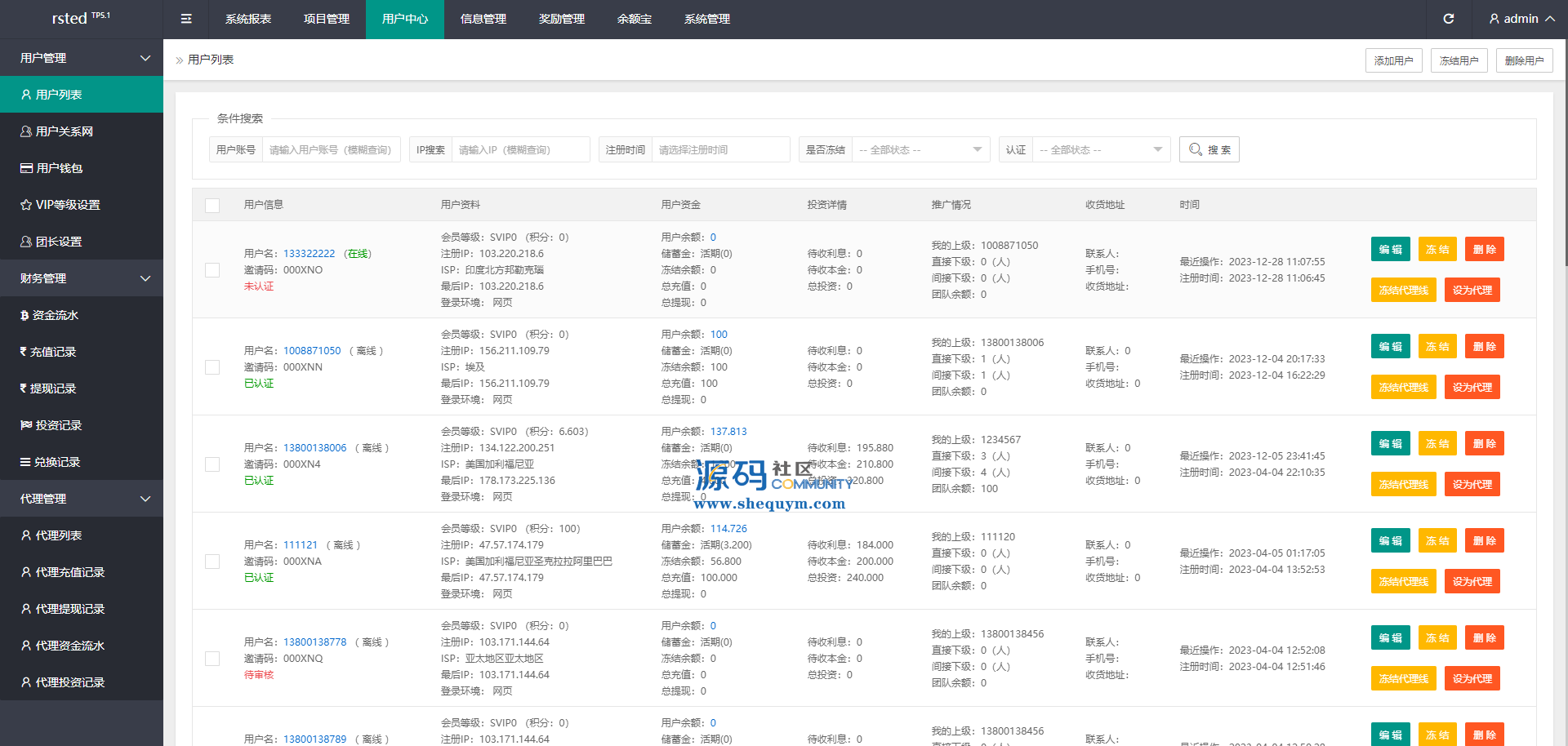Screen dimensions: 1568x746
Task: Click the wallet icon beside 用户钱包
Action: pyautogui.click(x=26, y=168)
